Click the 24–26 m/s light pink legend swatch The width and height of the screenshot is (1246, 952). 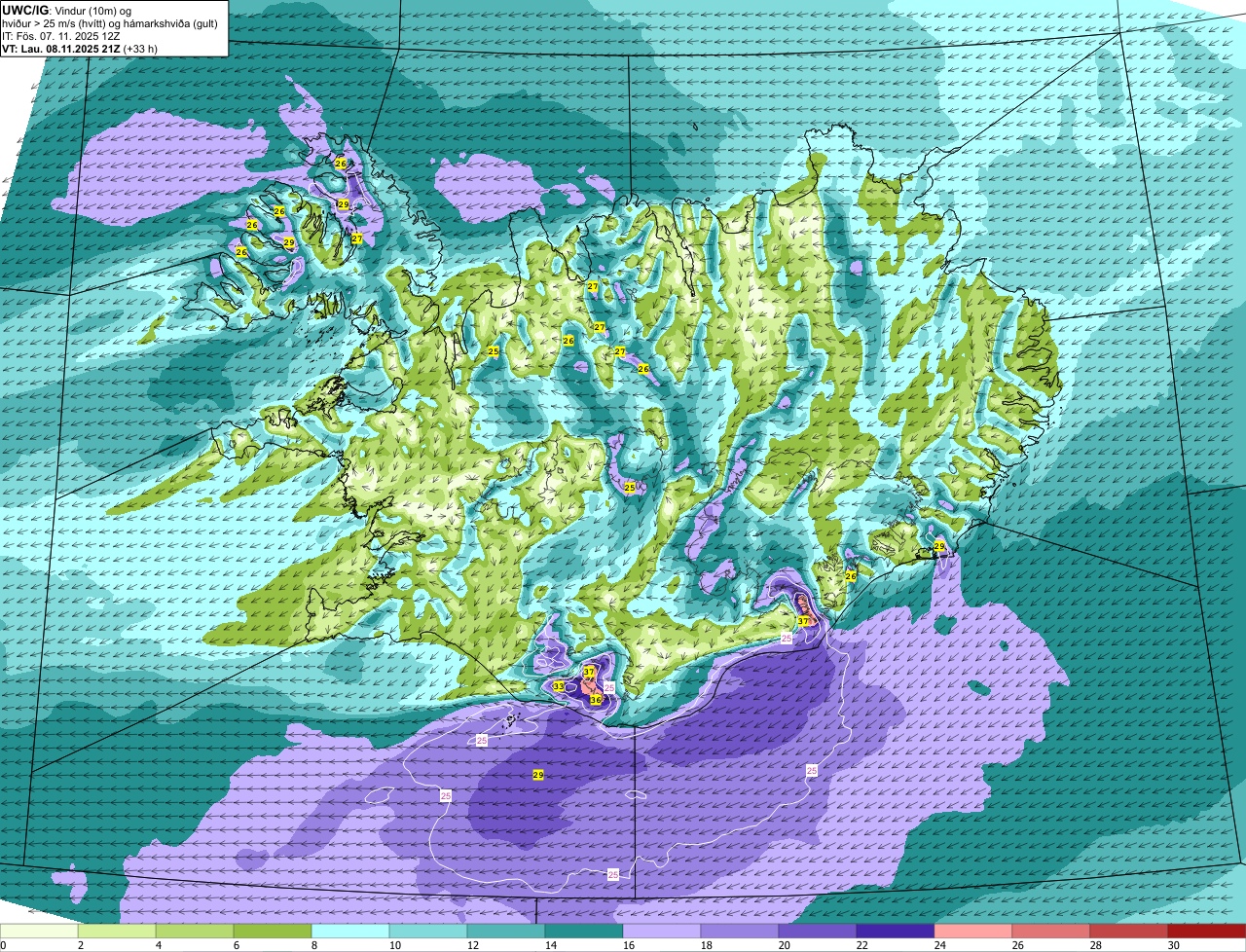pyautogui.click(x=973, y=932)
